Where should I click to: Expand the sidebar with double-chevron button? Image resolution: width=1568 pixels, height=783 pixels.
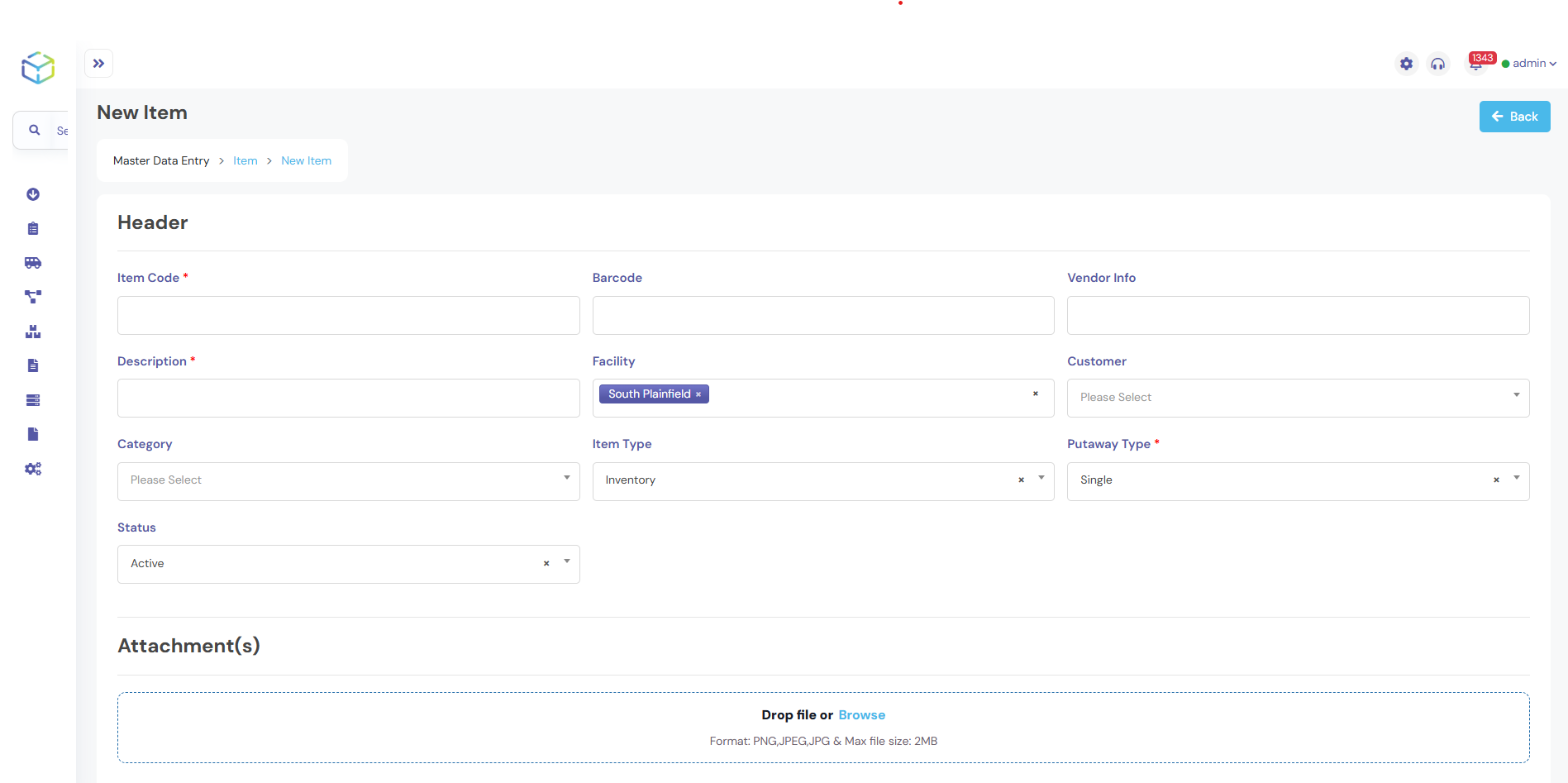click(x=99, y=64)
